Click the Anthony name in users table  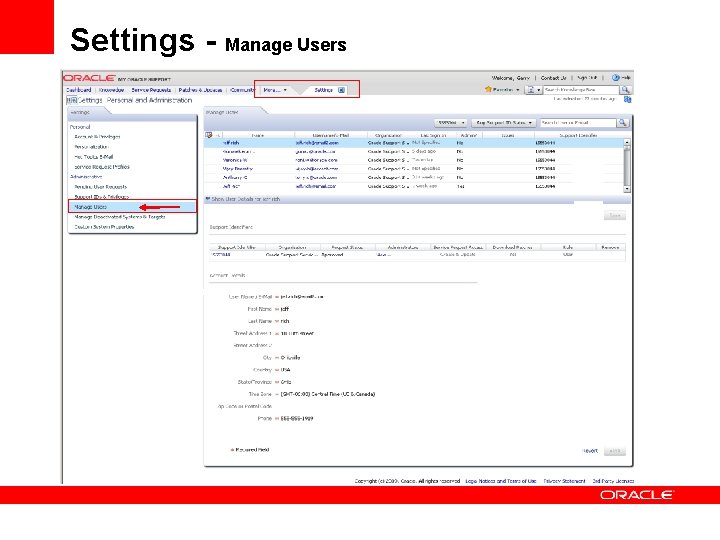click(x=235, y=177)
